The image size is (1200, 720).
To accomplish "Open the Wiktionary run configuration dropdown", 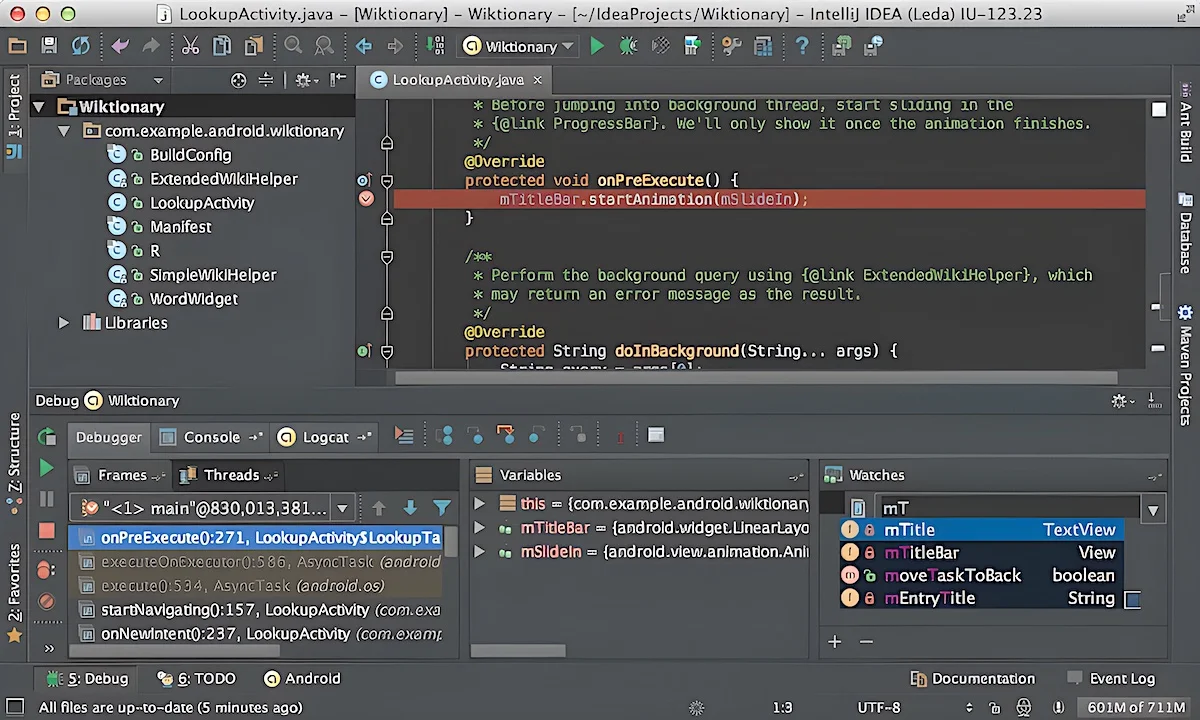I will [x=519, y=46].
